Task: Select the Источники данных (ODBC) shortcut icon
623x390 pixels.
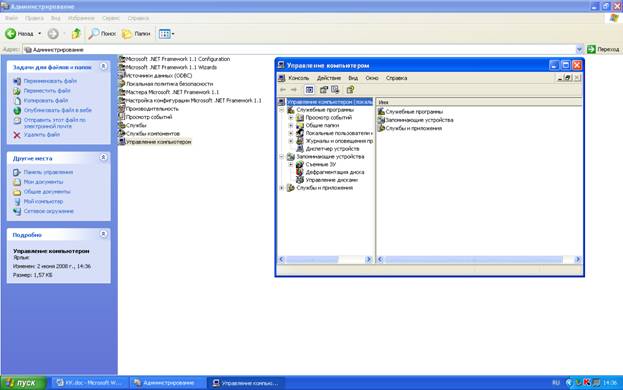Action: click(x=122, y=75)
